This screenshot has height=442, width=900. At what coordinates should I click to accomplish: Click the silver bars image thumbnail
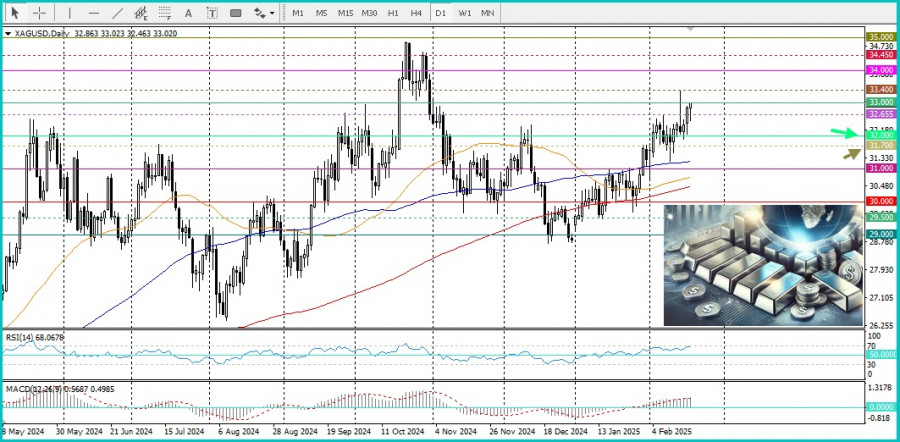(763, 266)
